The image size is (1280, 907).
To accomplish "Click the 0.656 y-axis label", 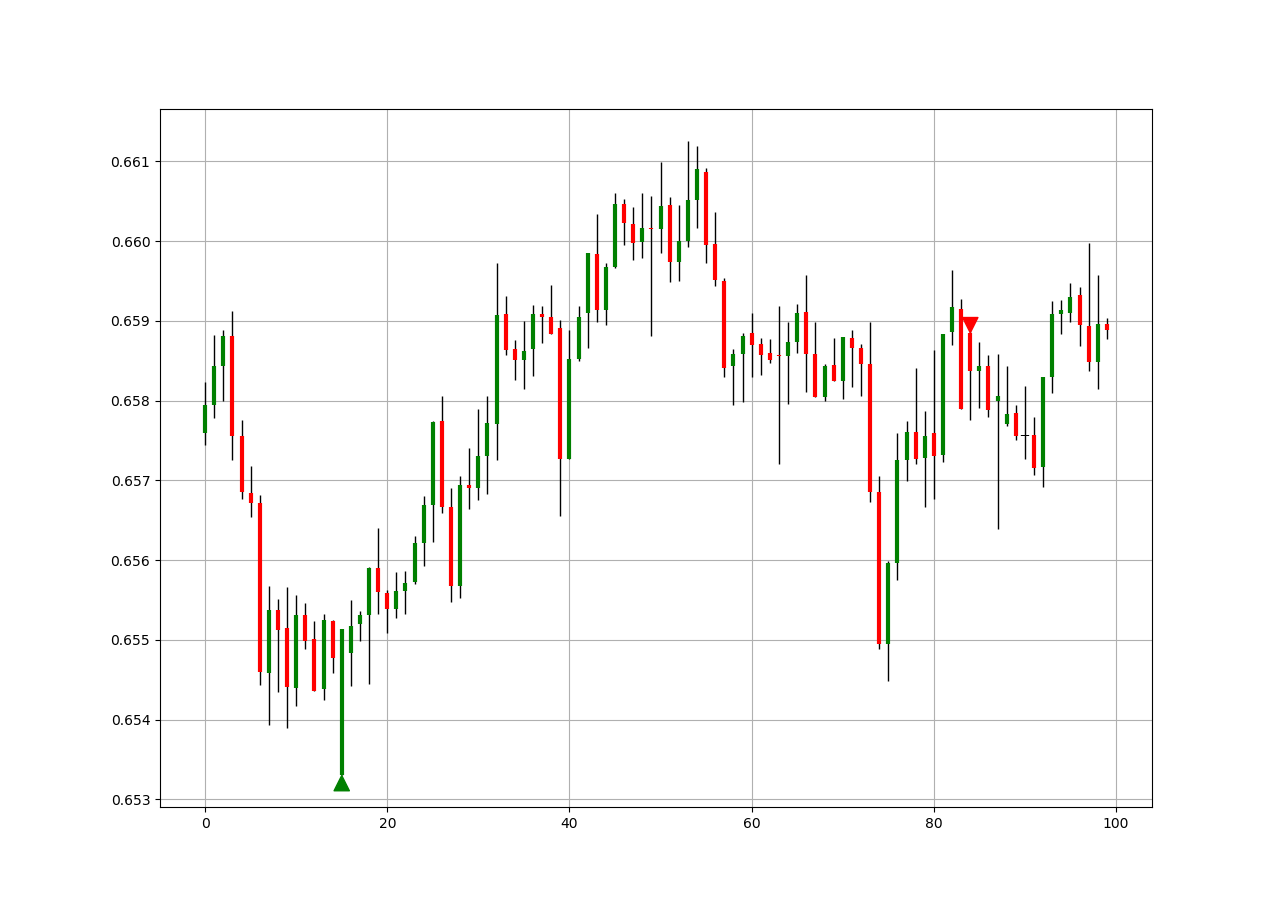I will 131,561.
